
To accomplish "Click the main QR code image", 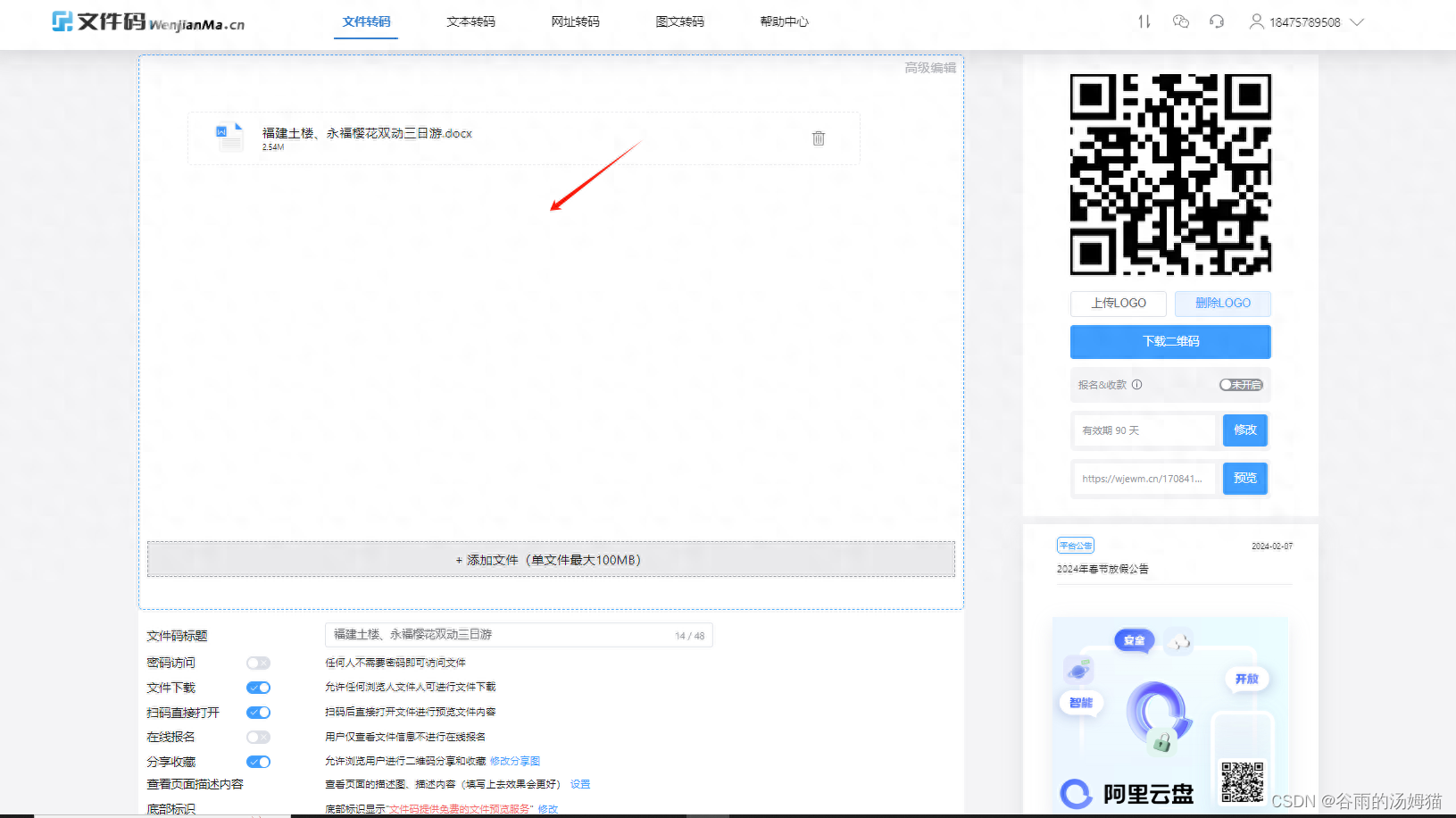I will point(1170,174).
